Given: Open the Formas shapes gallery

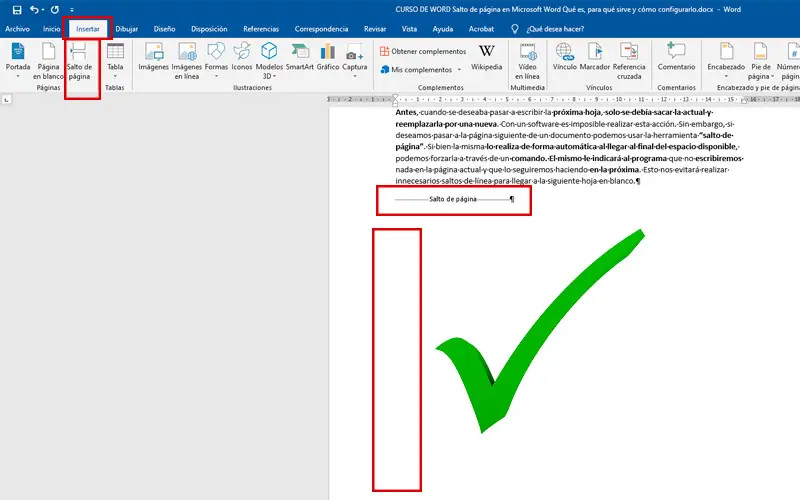Looking at the screenshot, I should tap(216, 61).
